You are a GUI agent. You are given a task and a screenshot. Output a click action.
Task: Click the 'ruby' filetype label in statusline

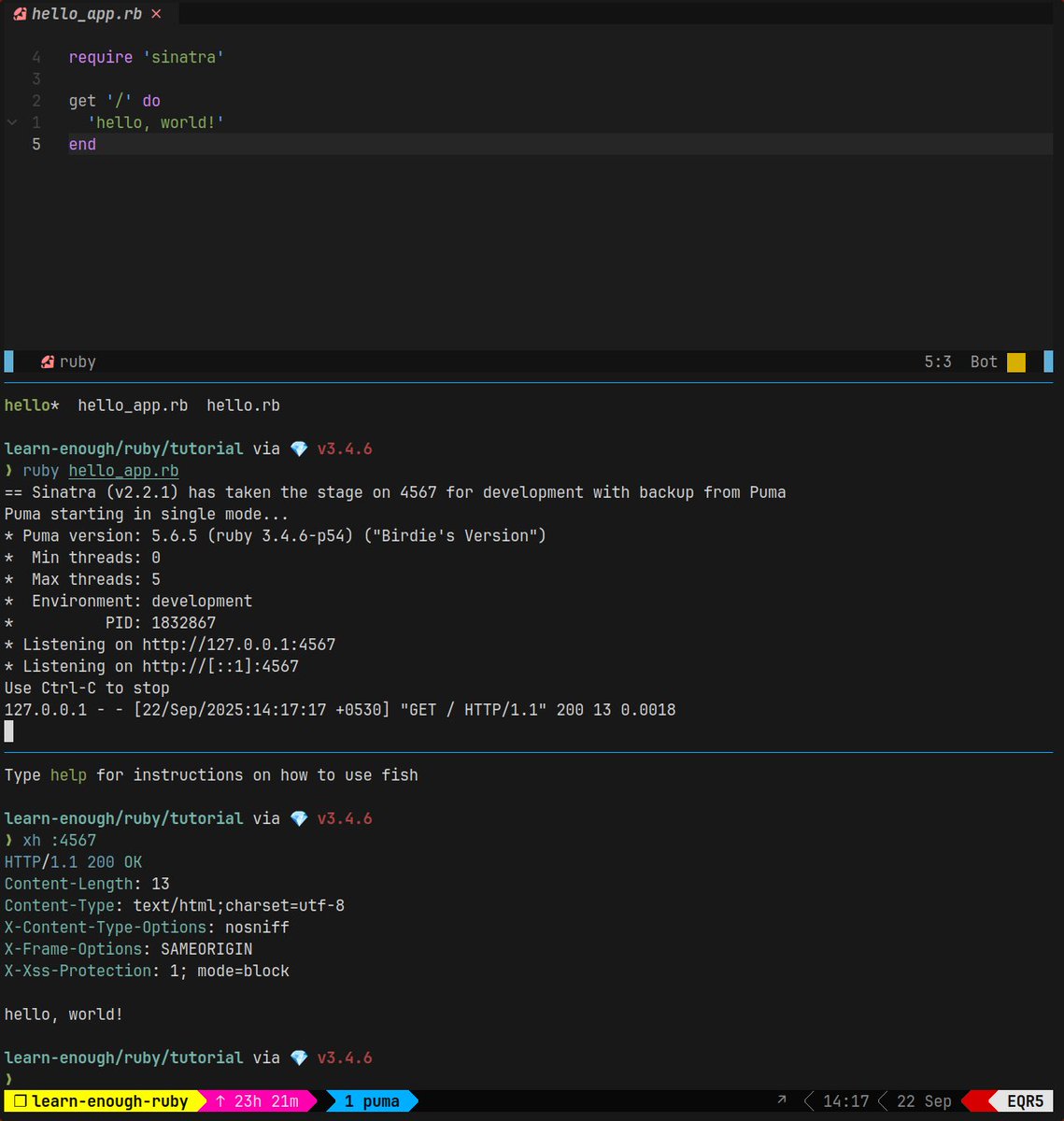click(x=78, y=362)
